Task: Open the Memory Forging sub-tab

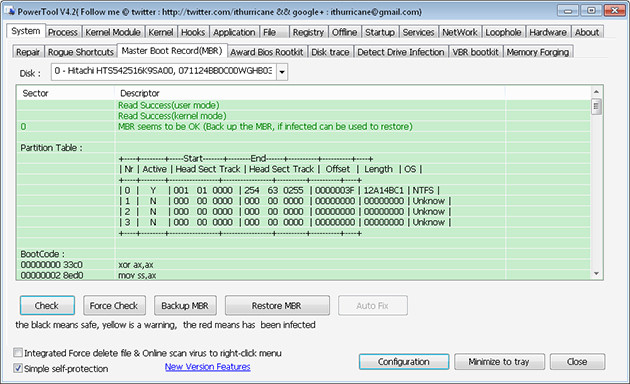Action: 538,52
